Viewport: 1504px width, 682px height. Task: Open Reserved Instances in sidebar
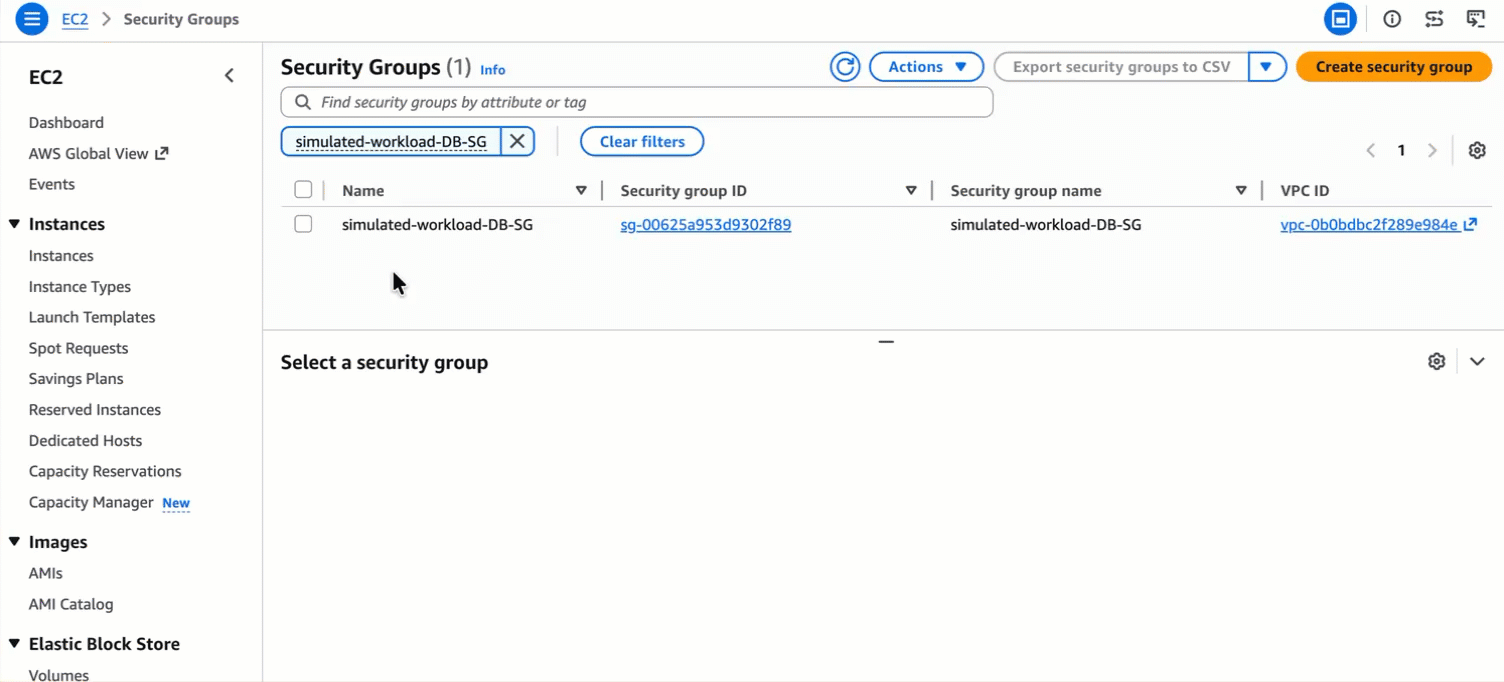[x=95, y=410]
